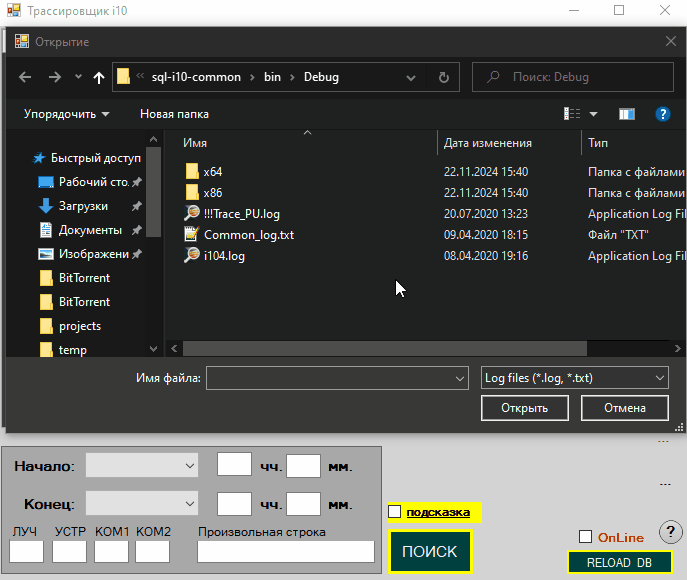Click the bin path segment
687x580 pixels.
click(272, 77)
